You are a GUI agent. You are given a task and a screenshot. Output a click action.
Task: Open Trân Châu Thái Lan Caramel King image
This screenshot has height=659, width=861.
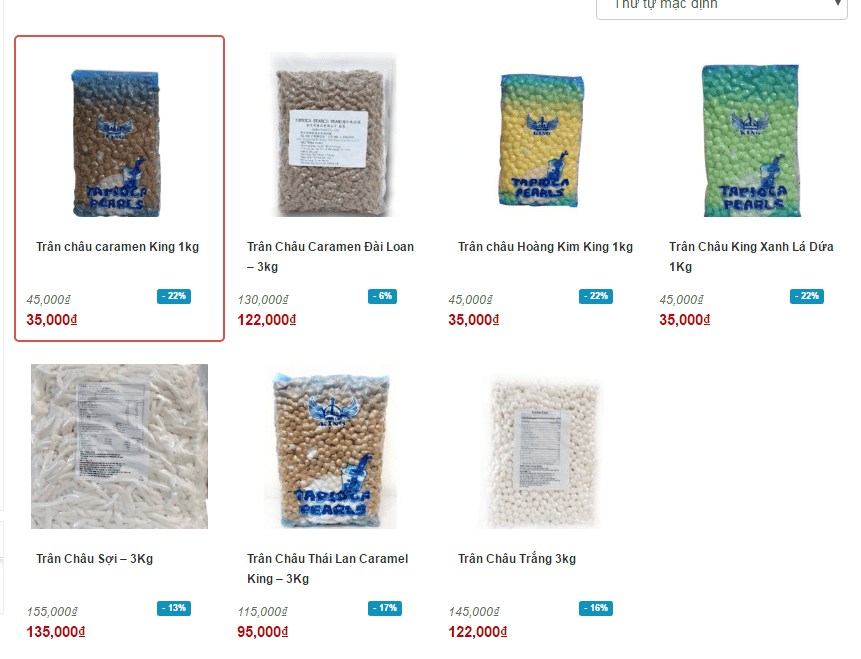(331, 446)
